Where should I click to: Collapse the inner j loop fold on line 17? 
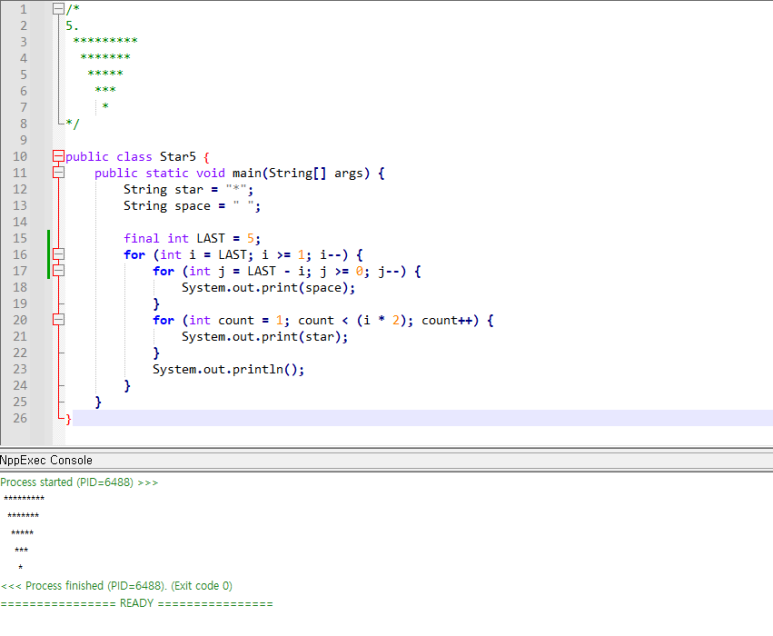(x=58, y=271)
